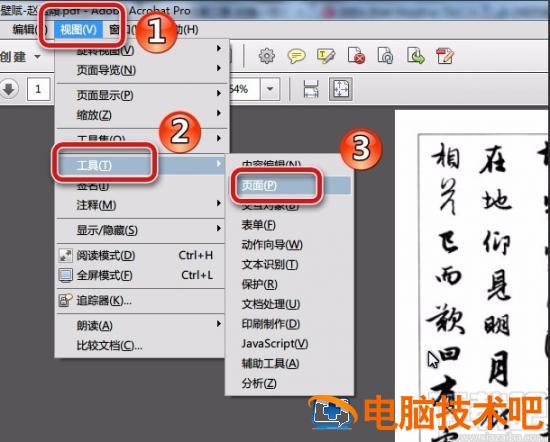550x442 pixels.
Task: Select Analyze (分析) in the submenu
Action: 289,383
